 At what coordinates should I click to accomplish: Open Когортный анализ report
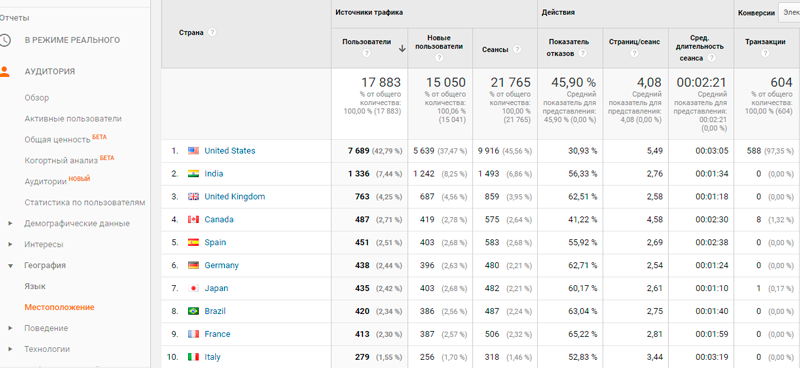pos(61,160)
